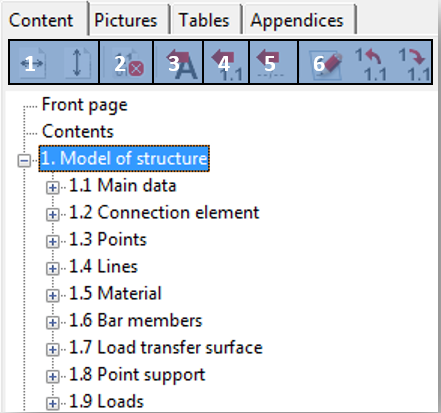Click the move chapter down 1.1 icon
The width and height of the screenshot is (441, 413).
[x=414, y=64]
